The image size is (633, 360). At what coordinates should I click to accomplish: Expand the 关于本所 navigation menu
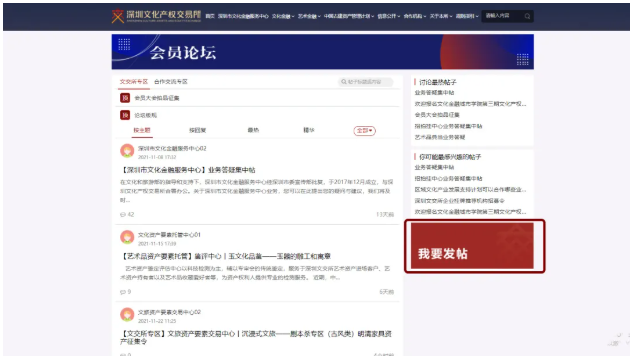coord(441,16)
